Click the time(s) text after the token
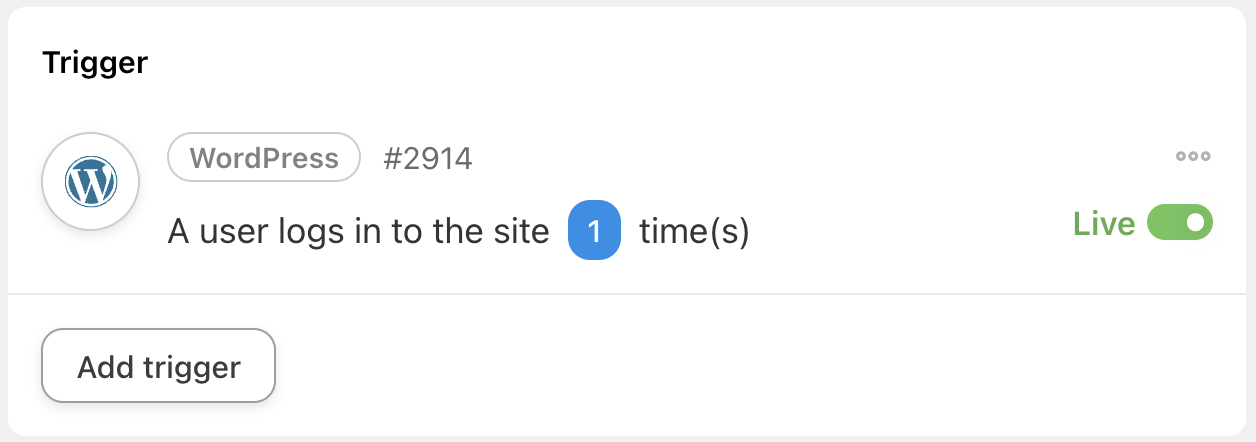 [694, 232]
